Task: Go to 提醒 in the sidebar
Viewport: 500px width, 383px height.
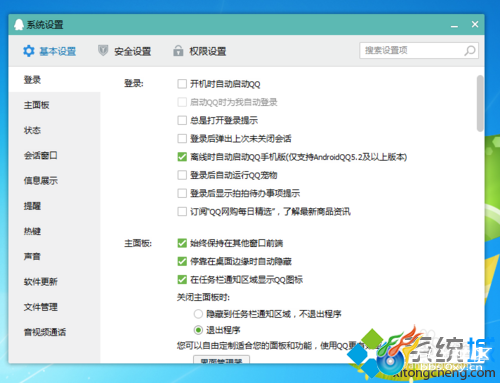Action: [x=54, y=206]
